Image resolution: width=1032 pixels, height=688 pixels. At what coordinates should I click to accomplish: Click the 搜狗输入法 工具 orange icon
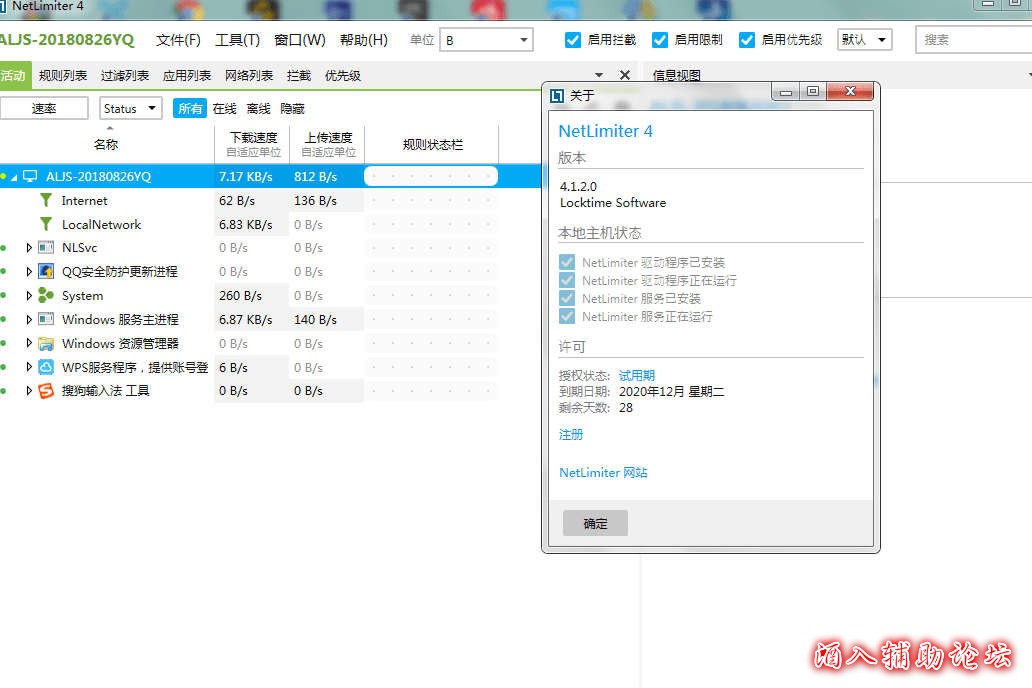(46, 391)
